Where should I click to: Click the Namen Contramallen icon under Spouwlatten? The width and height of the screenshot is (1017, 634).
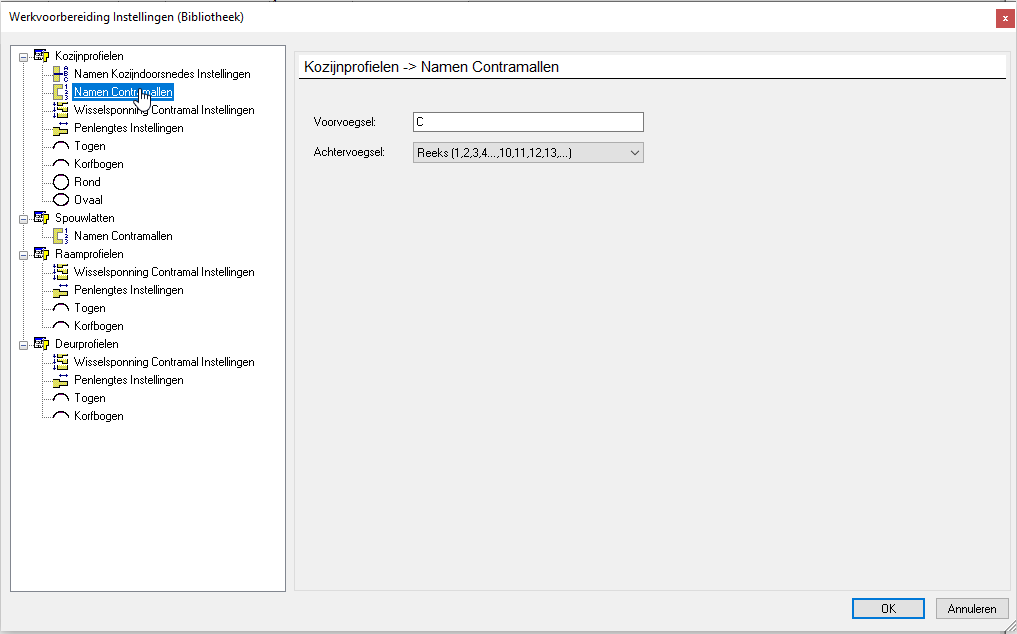click(60, 235)
